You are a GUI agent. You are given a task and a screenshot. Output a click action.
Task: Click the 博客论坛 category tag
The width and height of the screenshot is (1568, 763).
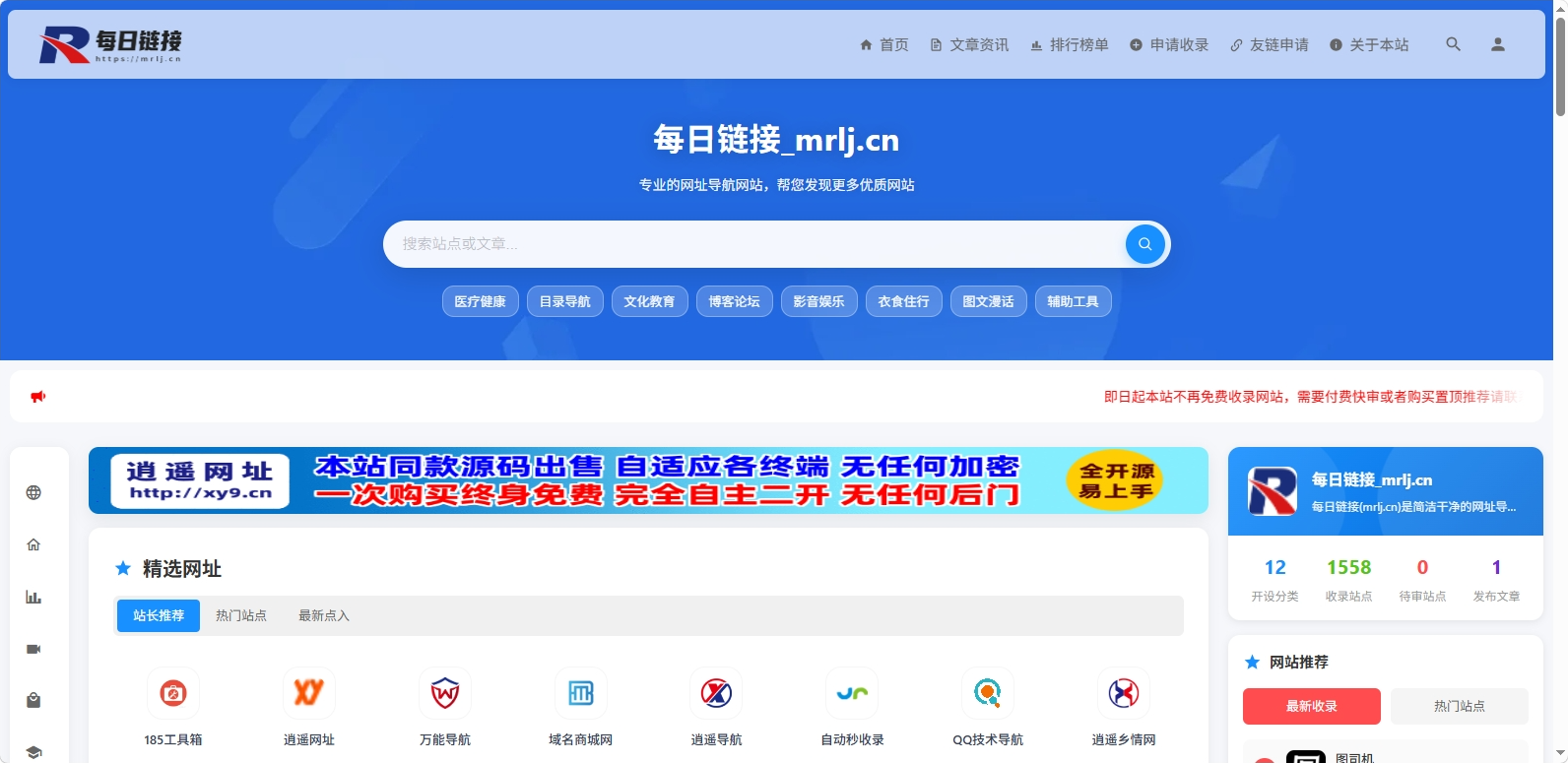tap(735, 301)
